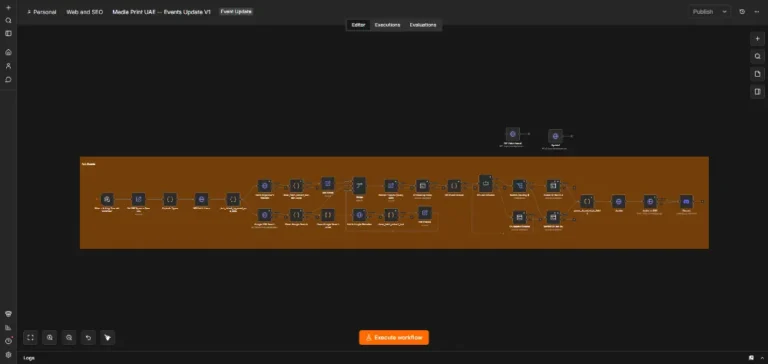Screen dimensions: 768x364
Task: Tidy up workflow nodes button
Action: coord(107,337)
